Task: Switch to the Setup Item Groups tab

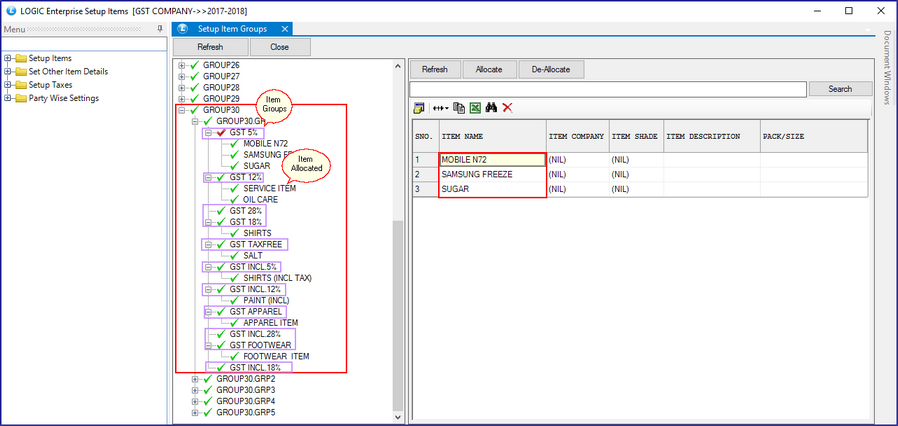Action: pos(233,29)
